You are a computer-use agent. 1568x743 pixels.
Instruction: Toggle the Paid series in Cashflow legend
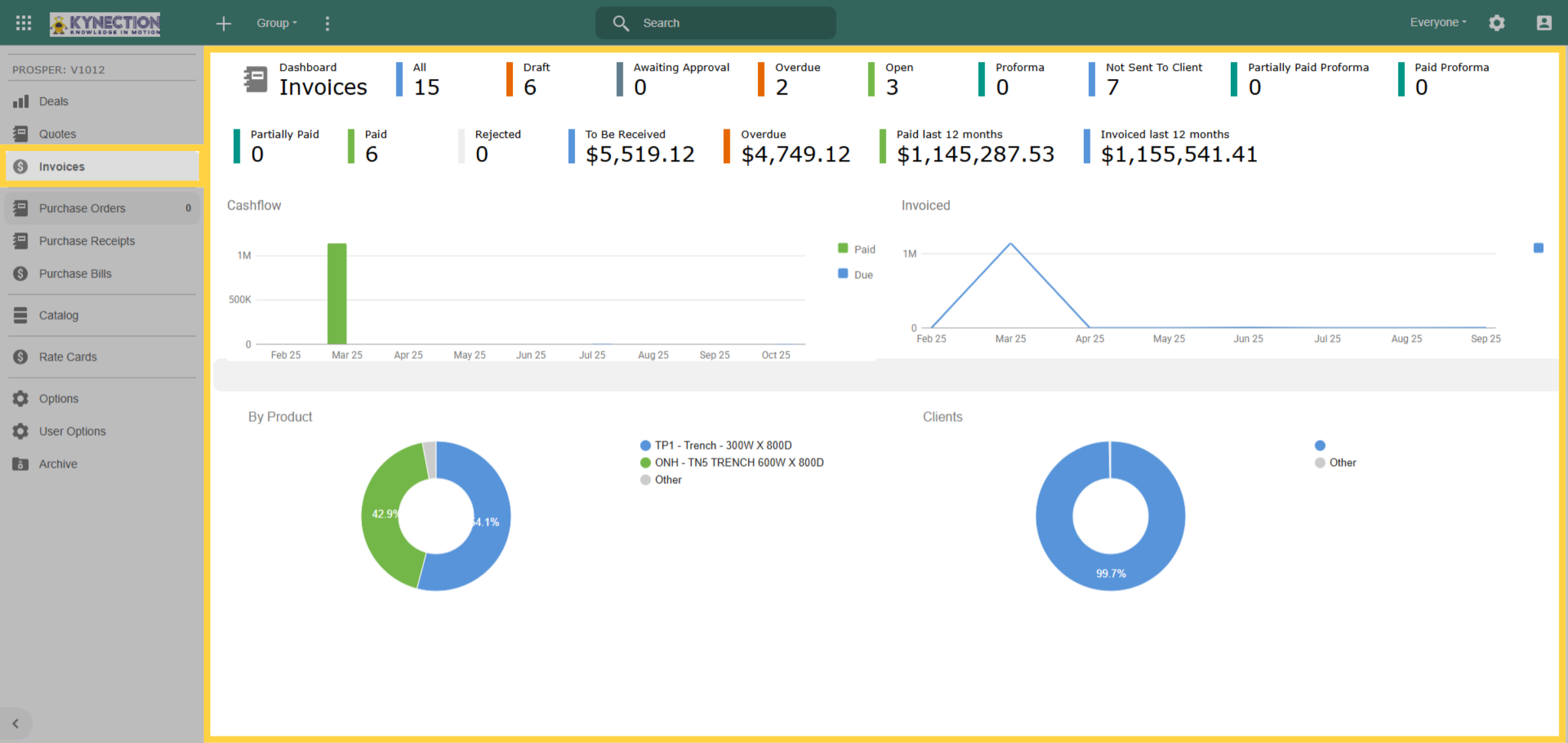pyautogui.click(x=857, y=249)
